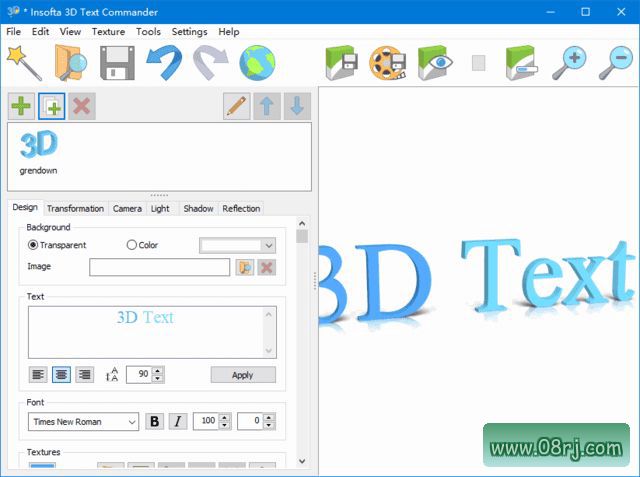Image resolution: width=640 pixels, height=477 pixels.
Task: Click properties panel scrollbar down arrow
Action: (x=302, y=461)
